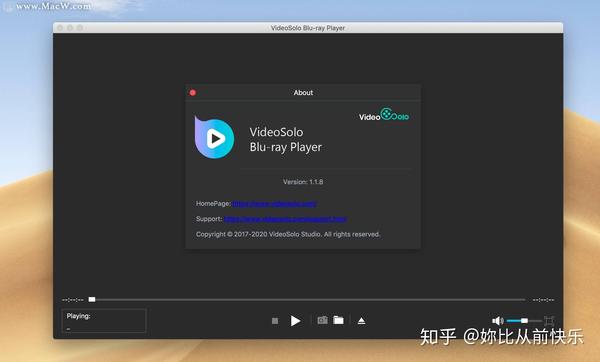
Task: Close the About dialog with red button
Action: pos(193,93)
